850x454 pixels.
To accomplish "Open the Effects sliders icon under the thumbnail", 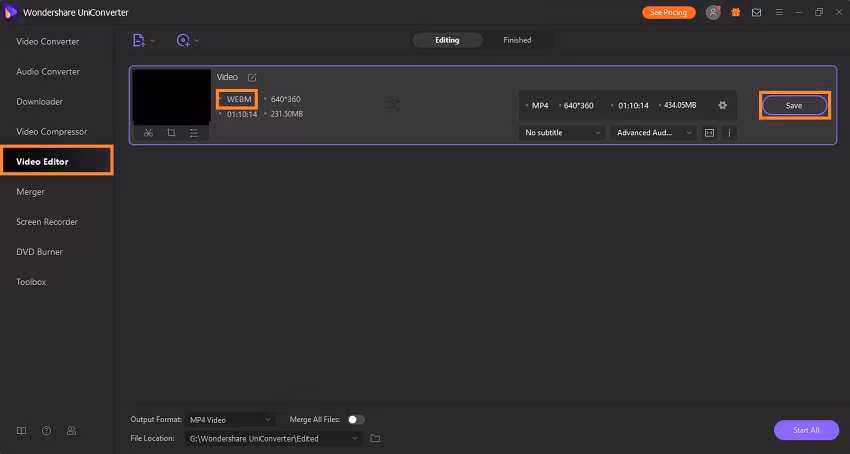I will pos(194,133).
